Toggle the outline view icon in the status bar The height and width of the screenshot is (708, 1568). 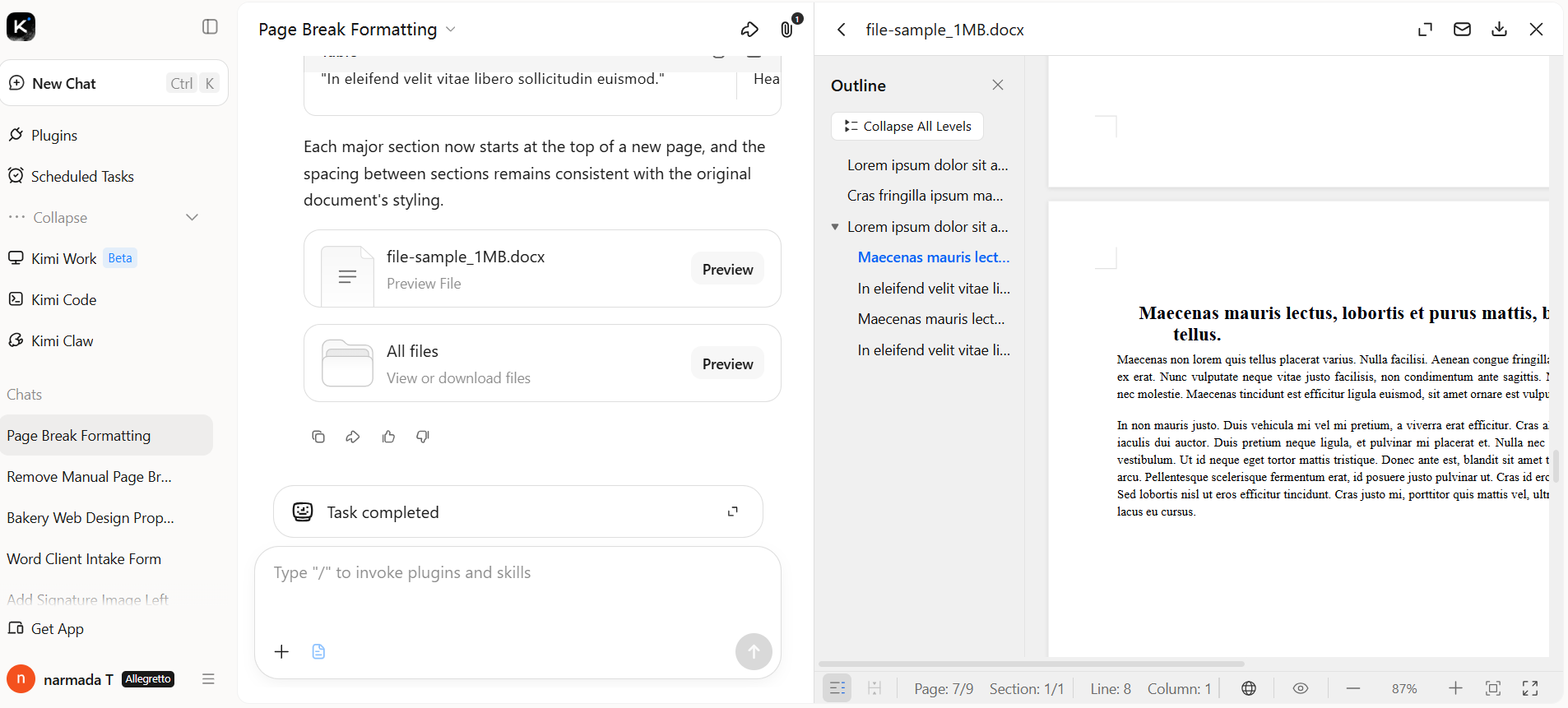coord(837,688)
